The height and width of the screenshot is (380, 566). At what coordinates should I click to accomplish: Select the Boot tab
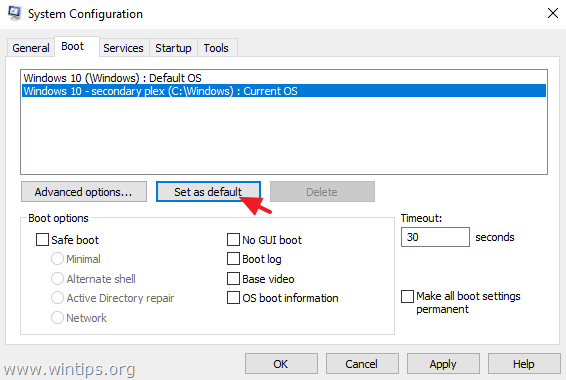point(77,47)
